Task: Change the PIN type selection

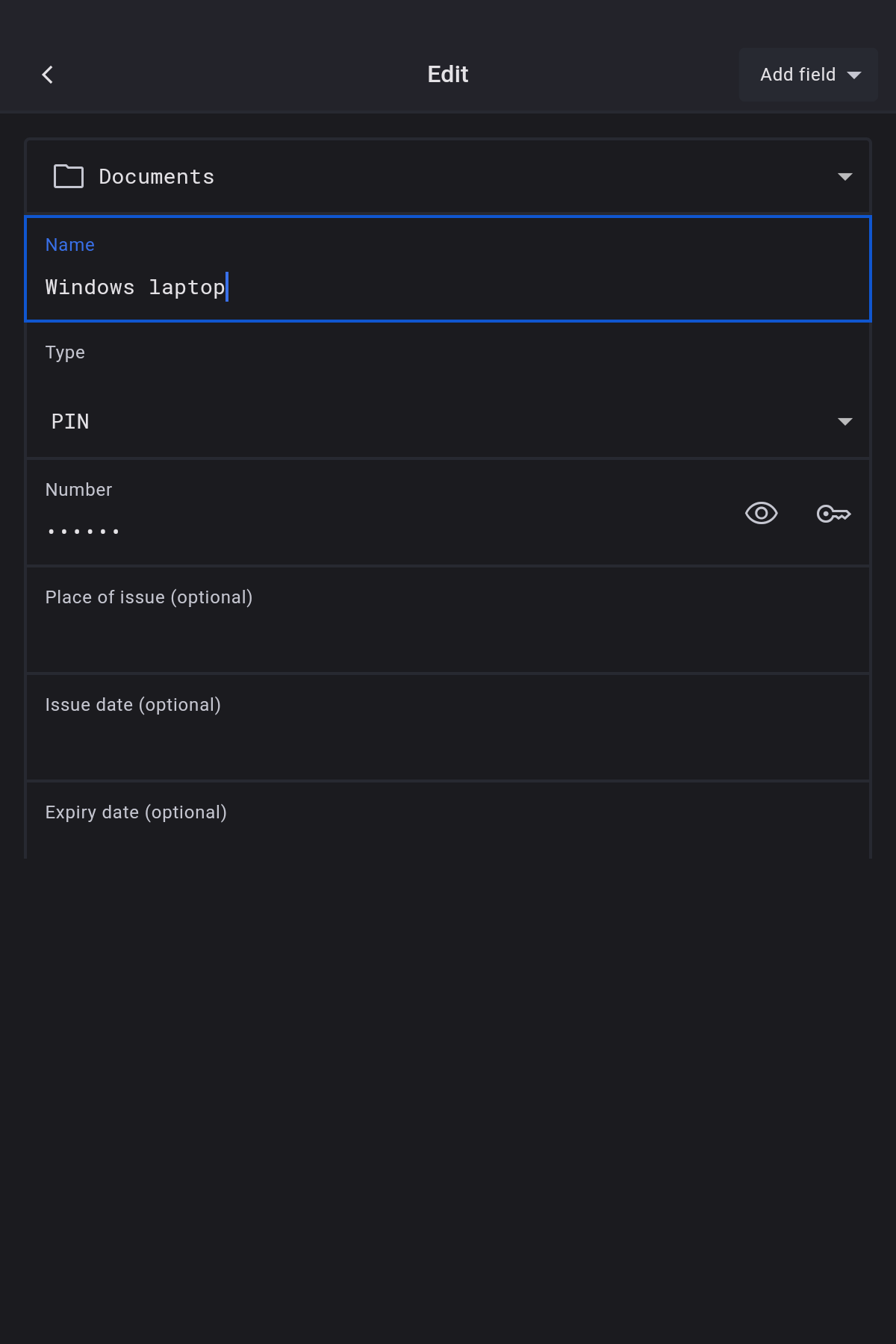Action: 448,421
